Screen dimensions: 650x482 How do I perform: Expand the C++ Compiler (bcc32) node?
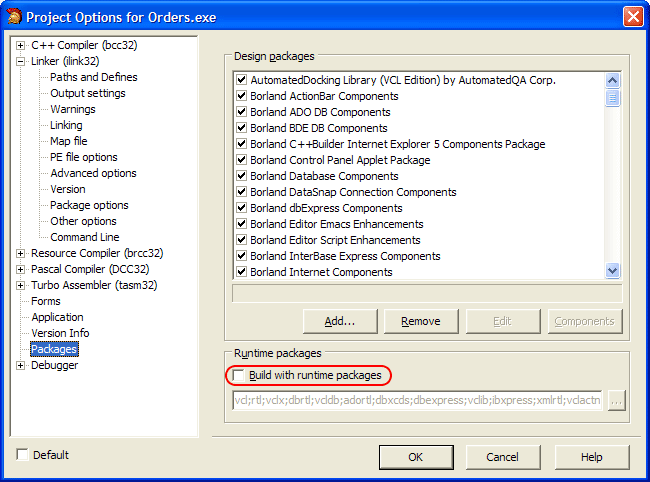(21, 45)
